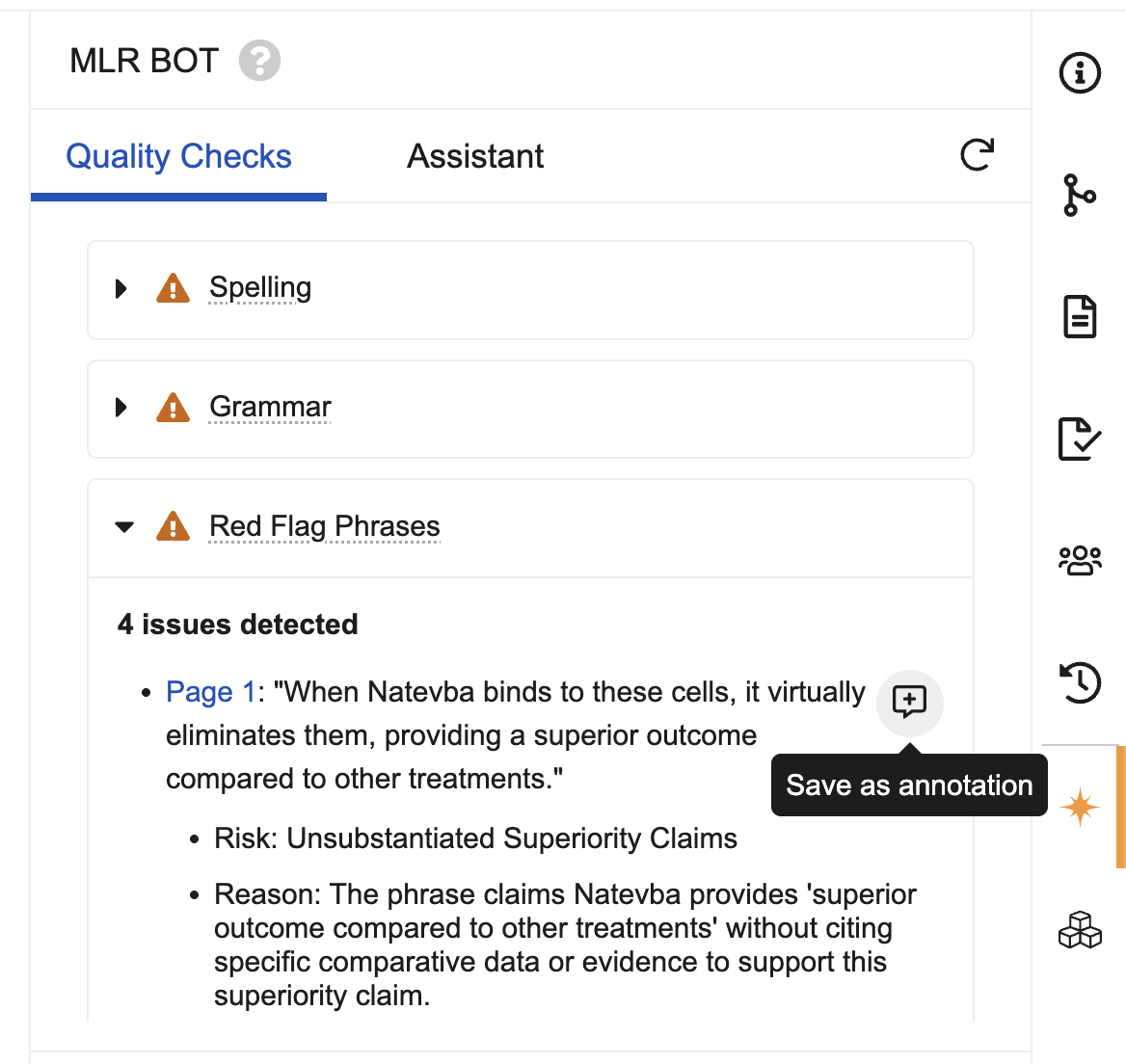Open the Page 1 link

(x=211, y=692)
